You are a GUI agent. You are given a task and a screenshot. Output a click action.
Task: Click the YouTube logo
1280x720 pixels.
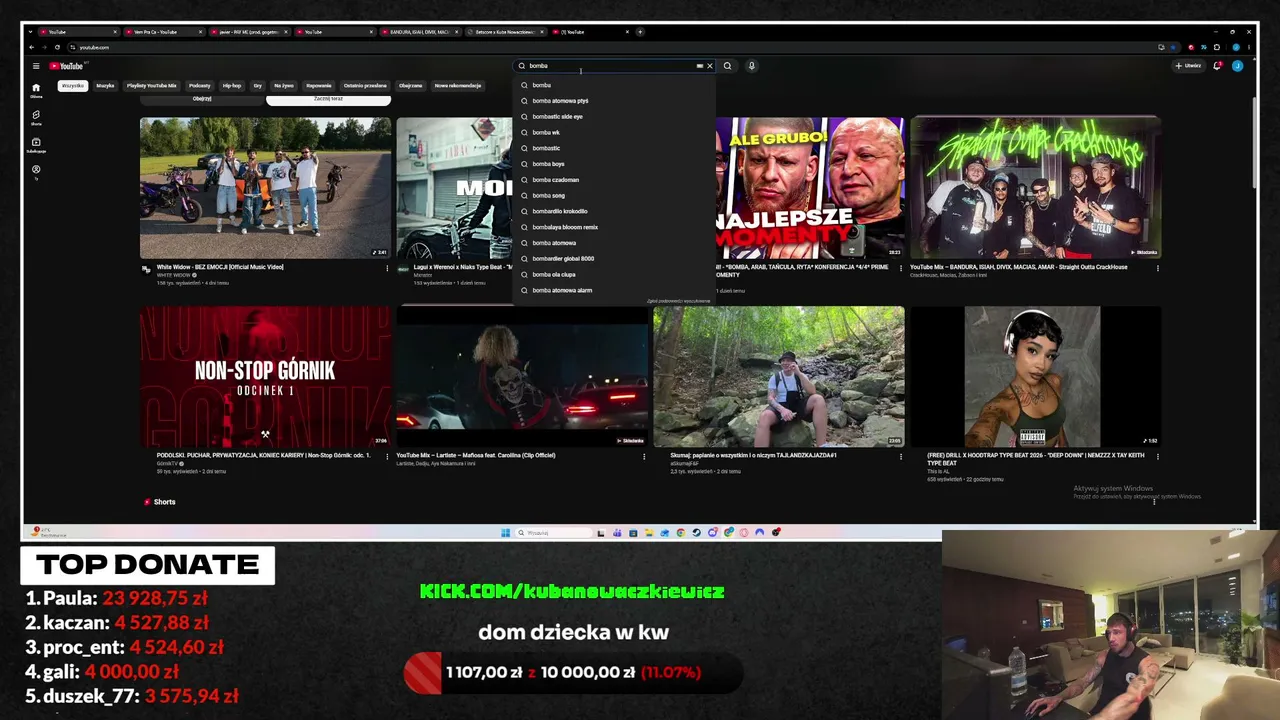pyautogui.click(x=68, y=66)
